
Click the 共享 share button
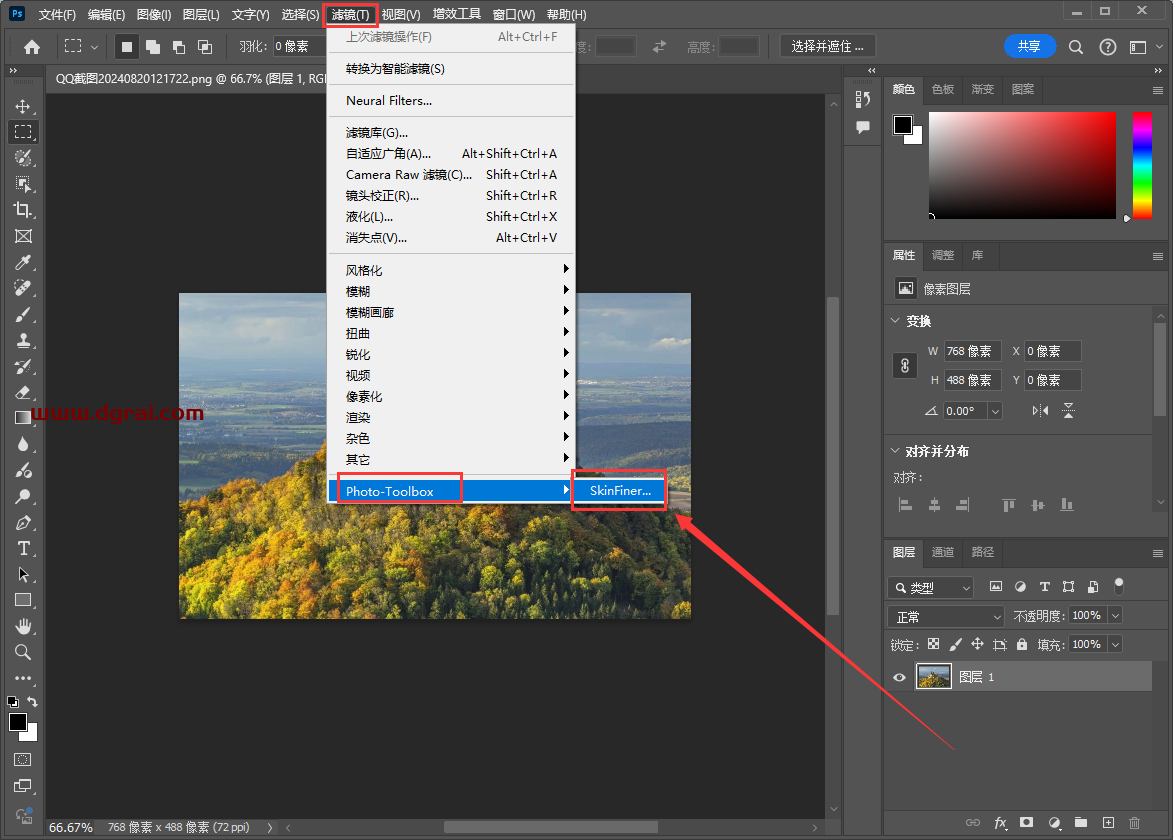[x=1029, y=46]
